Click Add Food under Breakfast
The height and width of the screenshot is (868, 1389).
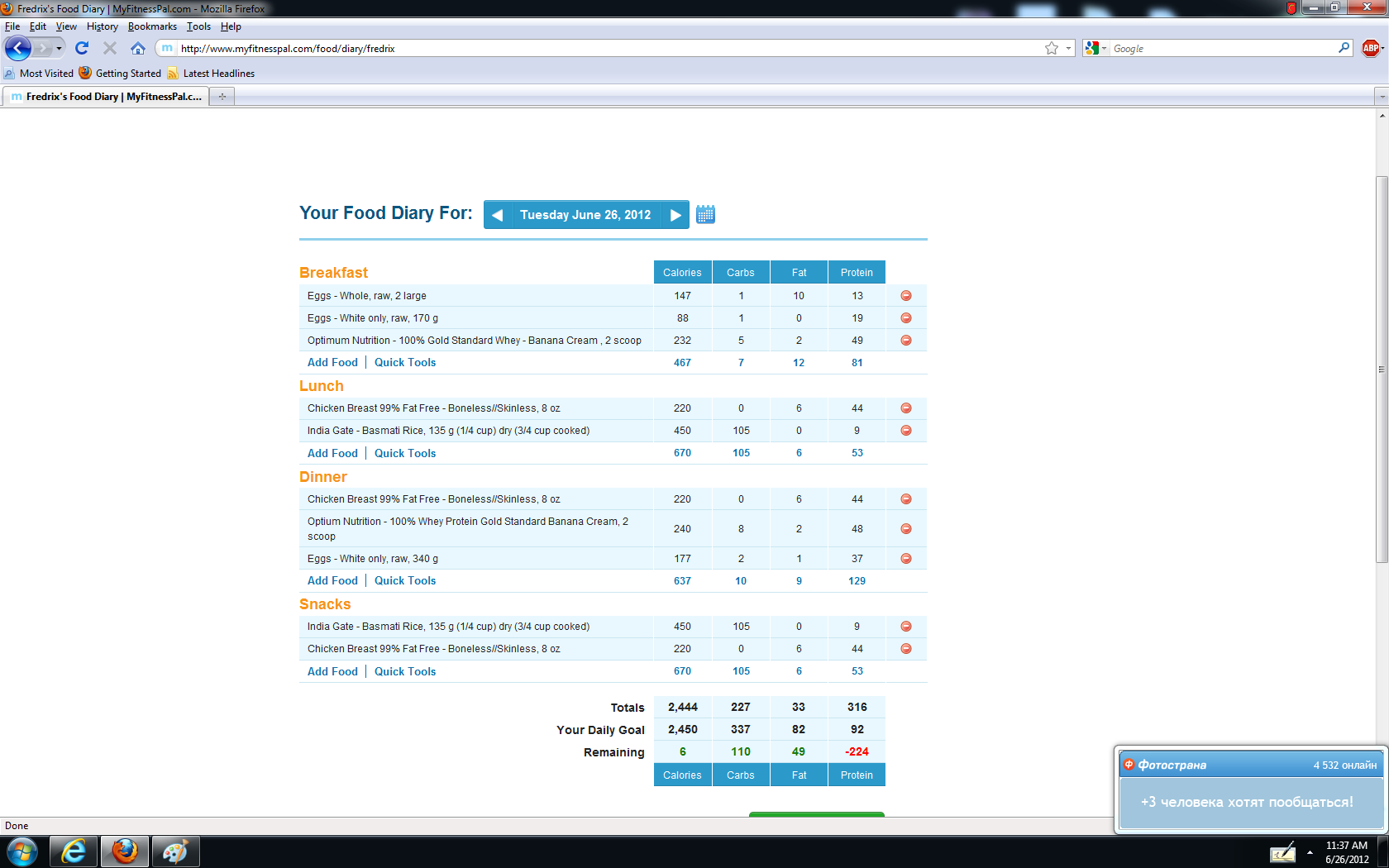[332, 363]
